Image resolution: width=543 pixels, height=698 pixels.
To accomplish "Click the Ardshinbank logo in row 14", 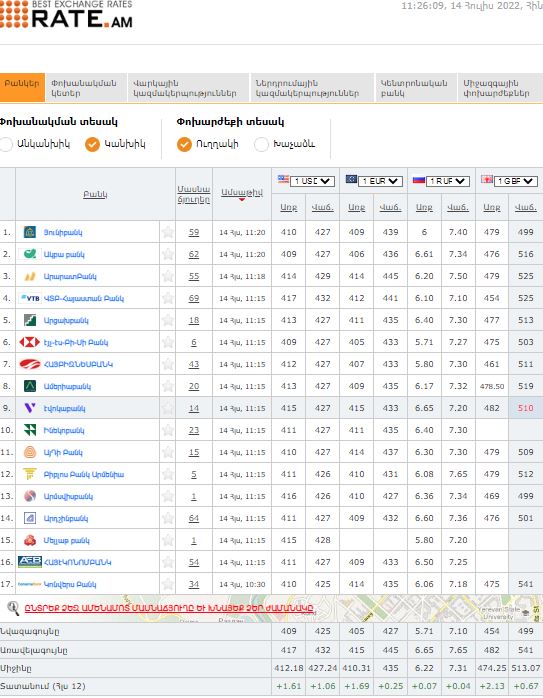I will [30, 518].
